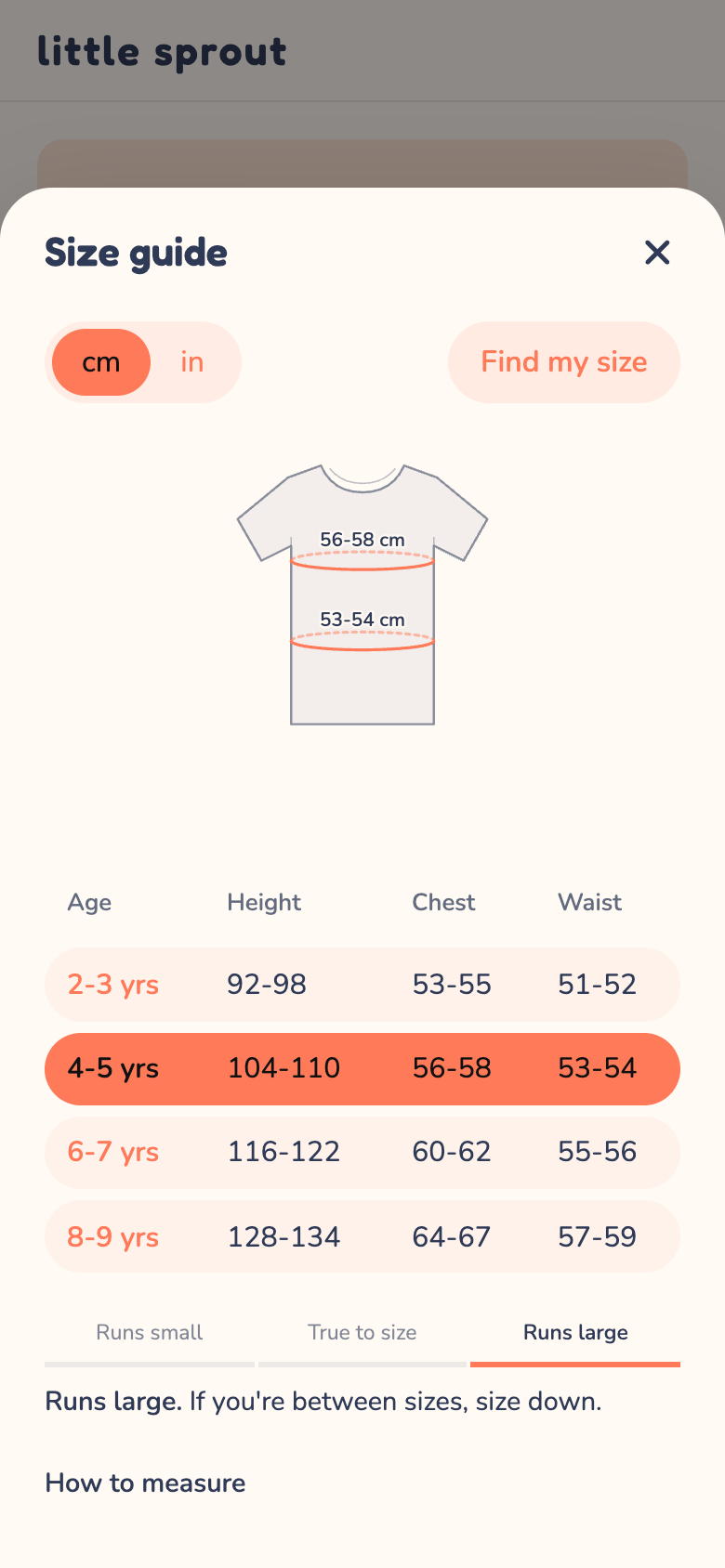Click the Chest column header
The image size is (725, 1568).
443,902
